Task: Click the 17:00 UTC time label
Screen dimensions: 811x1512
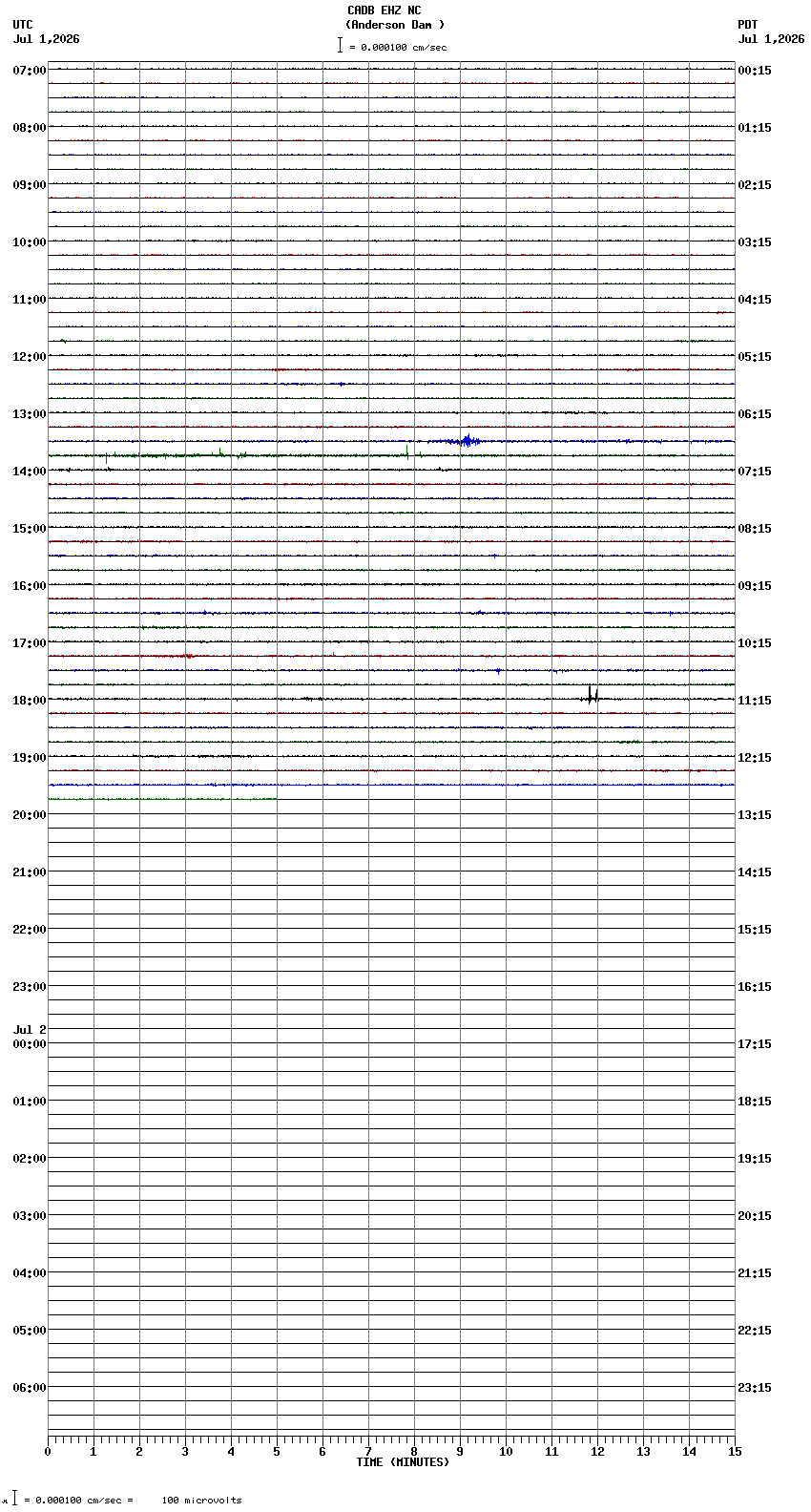Action: [x=30, y=643]
